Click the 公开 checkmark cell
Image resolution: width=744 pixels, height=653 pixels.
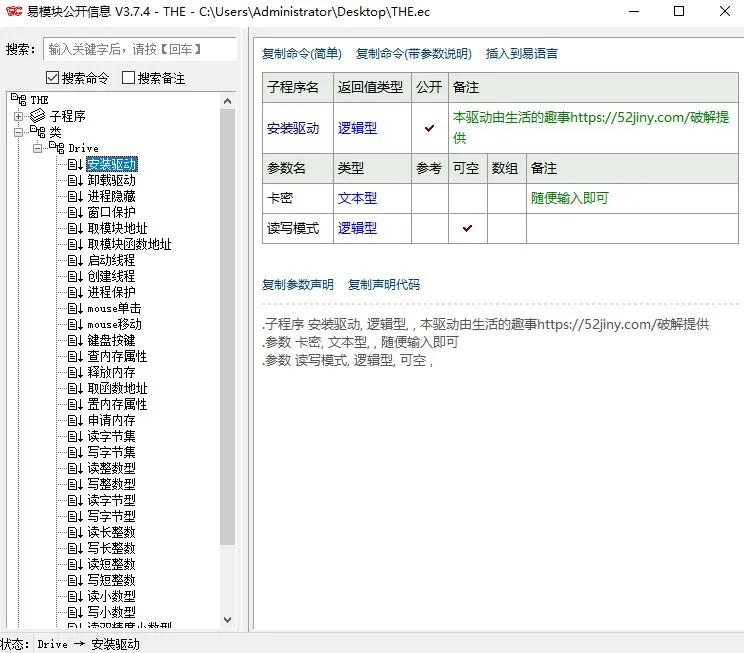coord(430,128)
